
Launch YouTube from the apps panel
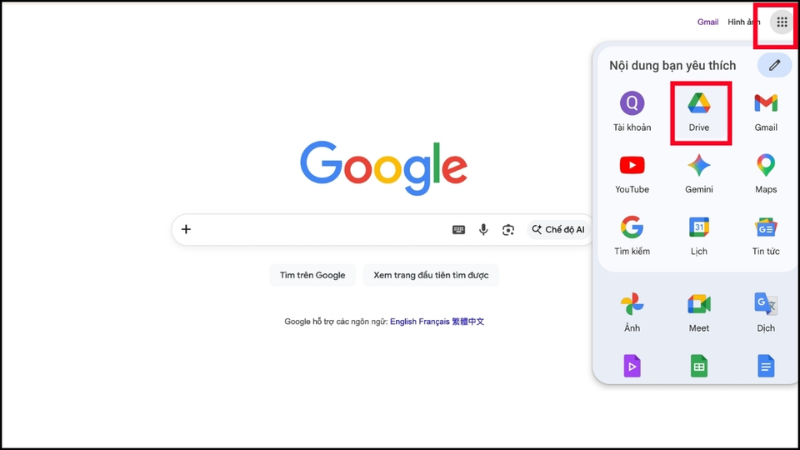click(632, 174)
